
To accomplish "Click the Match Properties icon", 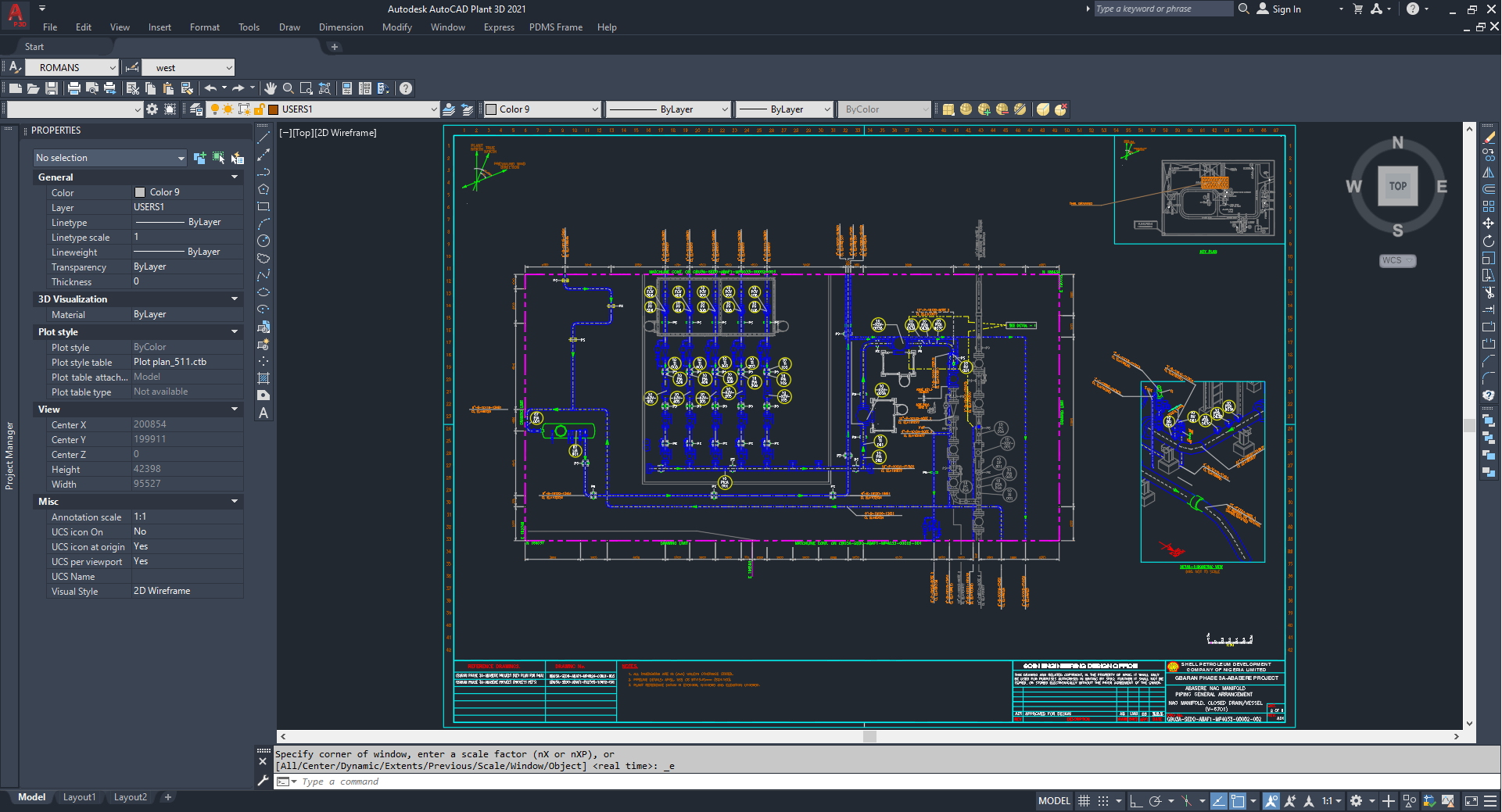I will pos(187,88).
